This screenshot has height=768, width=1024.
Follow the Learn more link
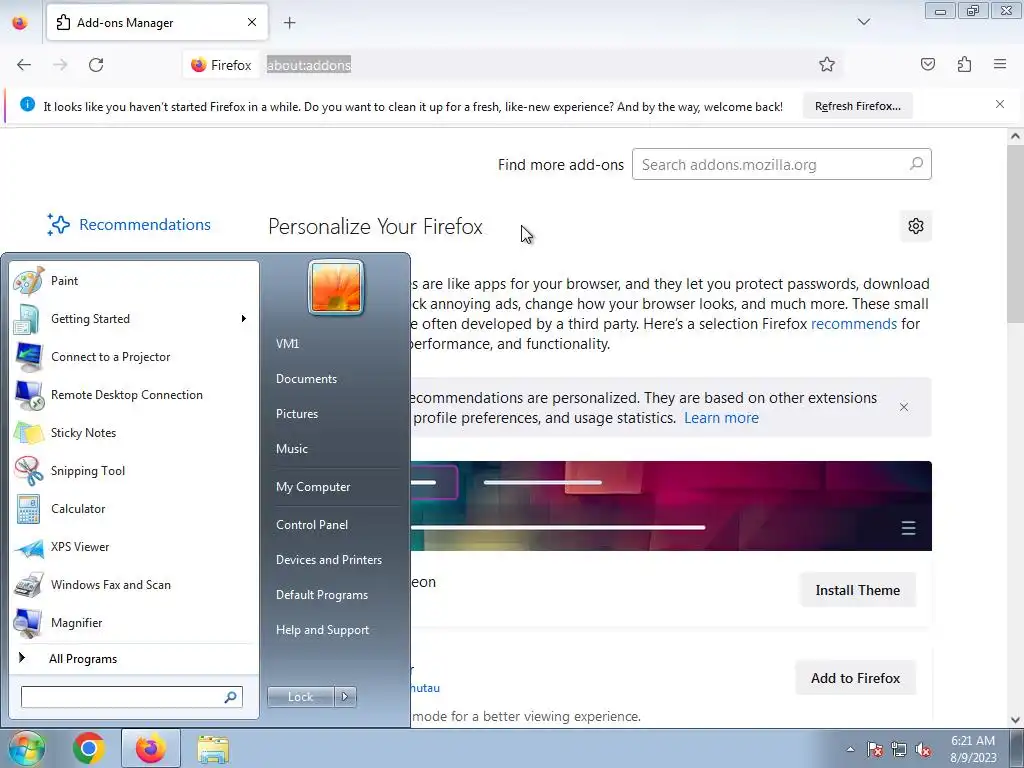click(721, 418)
